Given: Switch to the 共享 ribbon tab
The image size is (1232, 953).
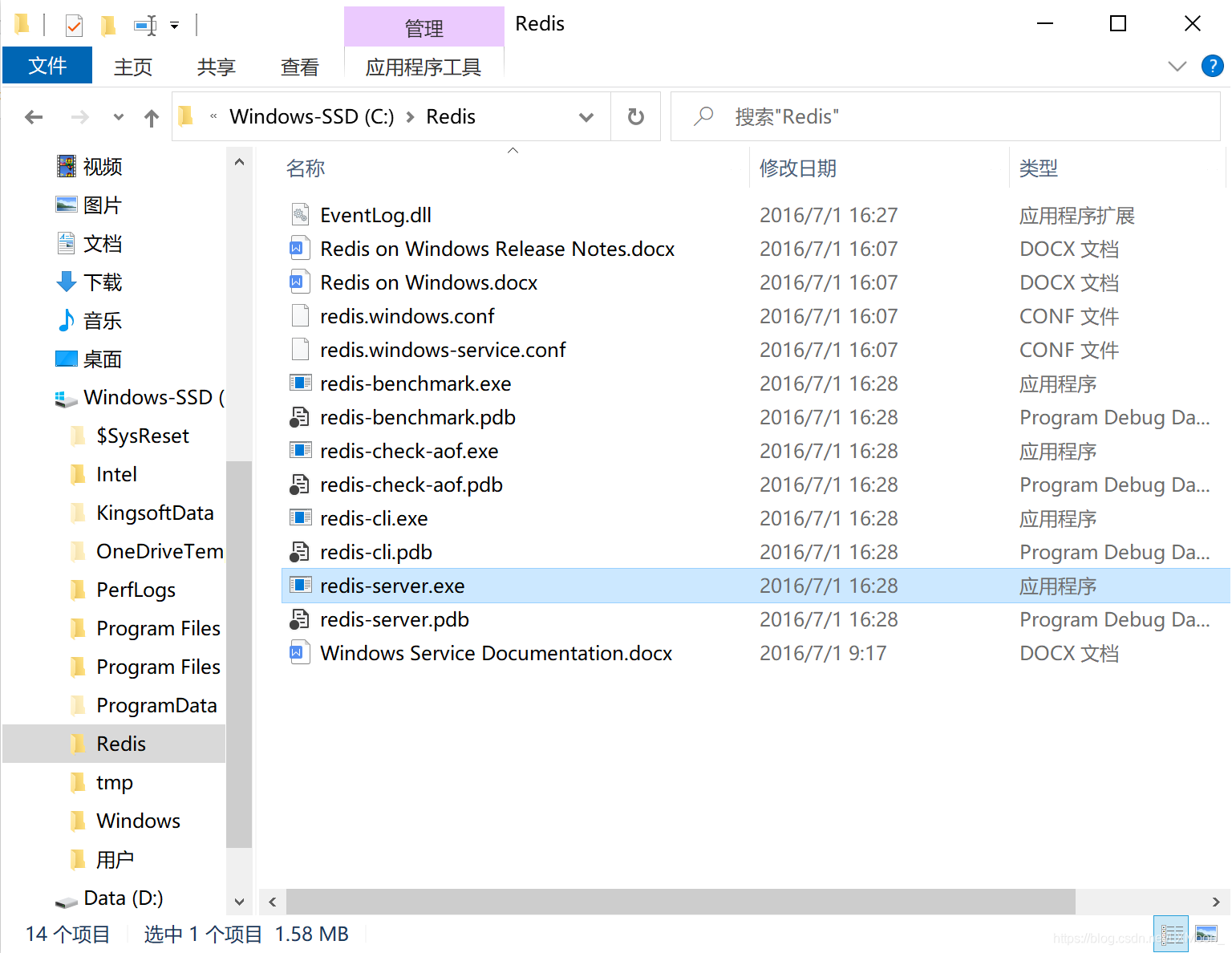Looking at the screenshot, I should 217,67.
